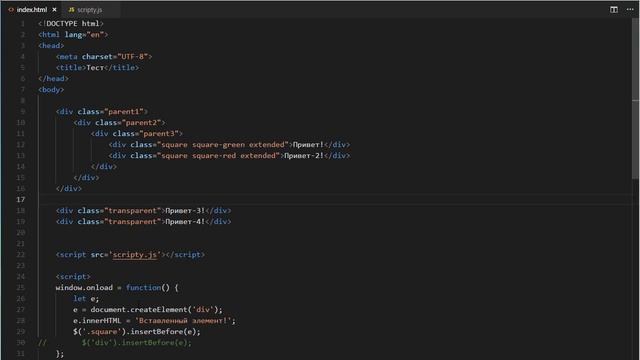The width and height of the screenshot is (640, 360).
Task: Close the index.html tab
Action: [x=54, y=9]
